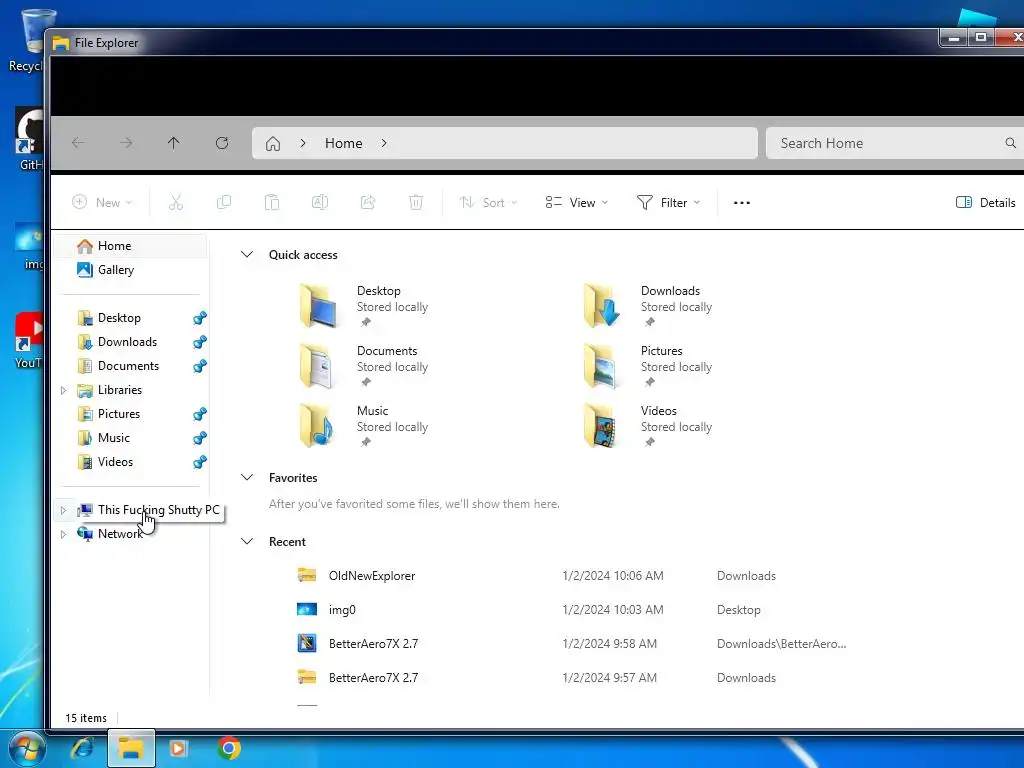
Task: Open the View dropdown menu
Action: click(577, 202)
